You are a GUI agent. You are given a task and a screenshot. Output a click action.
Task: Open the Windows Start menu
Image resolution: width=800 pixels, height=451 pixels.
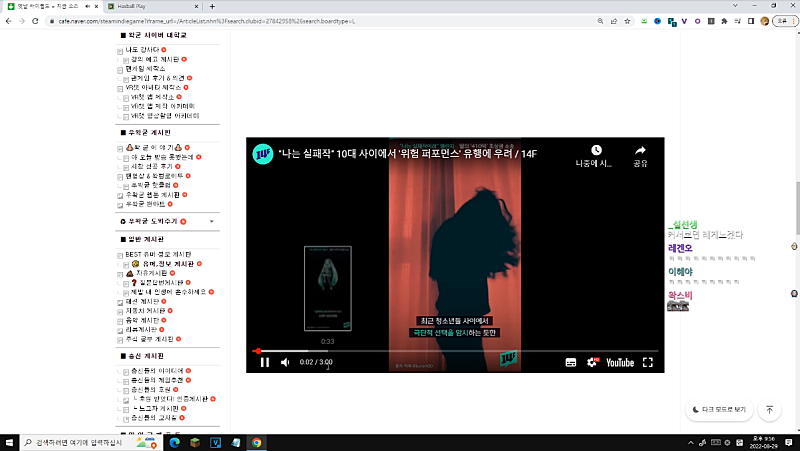click(9, 442)
